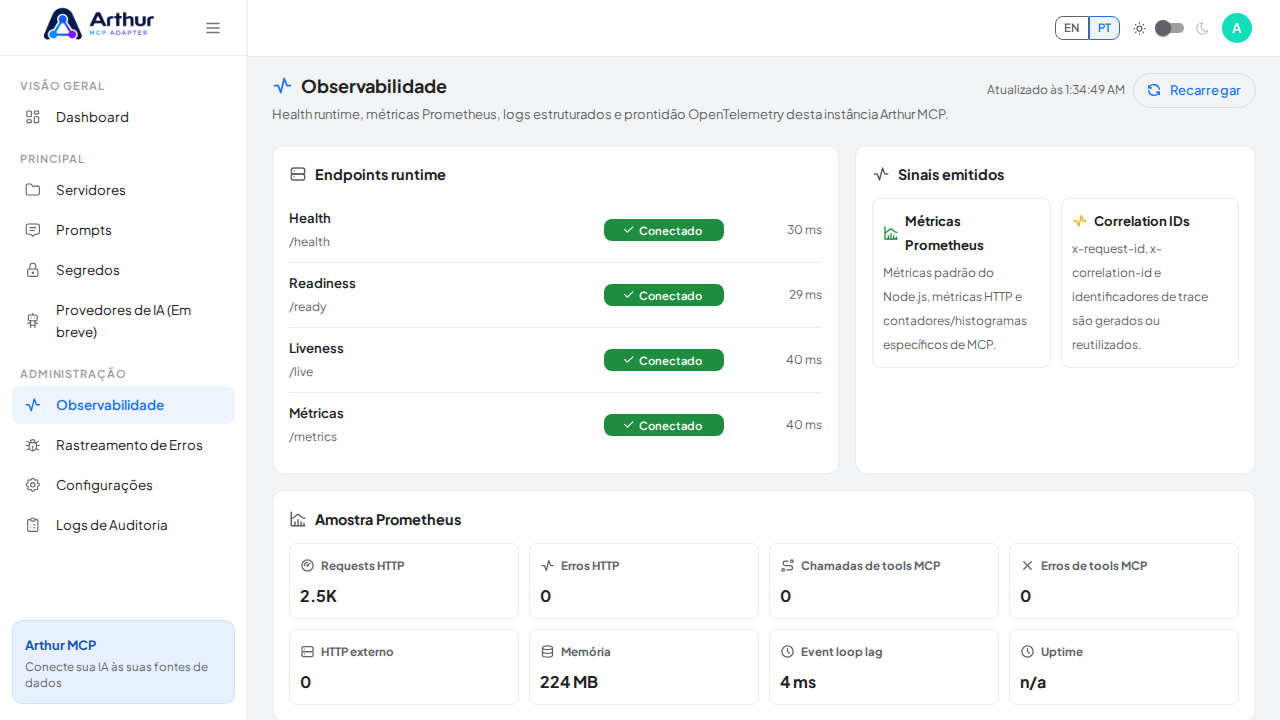1280x720 pixels.
Task: Go to Servidores page
Action: coord(124,190)
